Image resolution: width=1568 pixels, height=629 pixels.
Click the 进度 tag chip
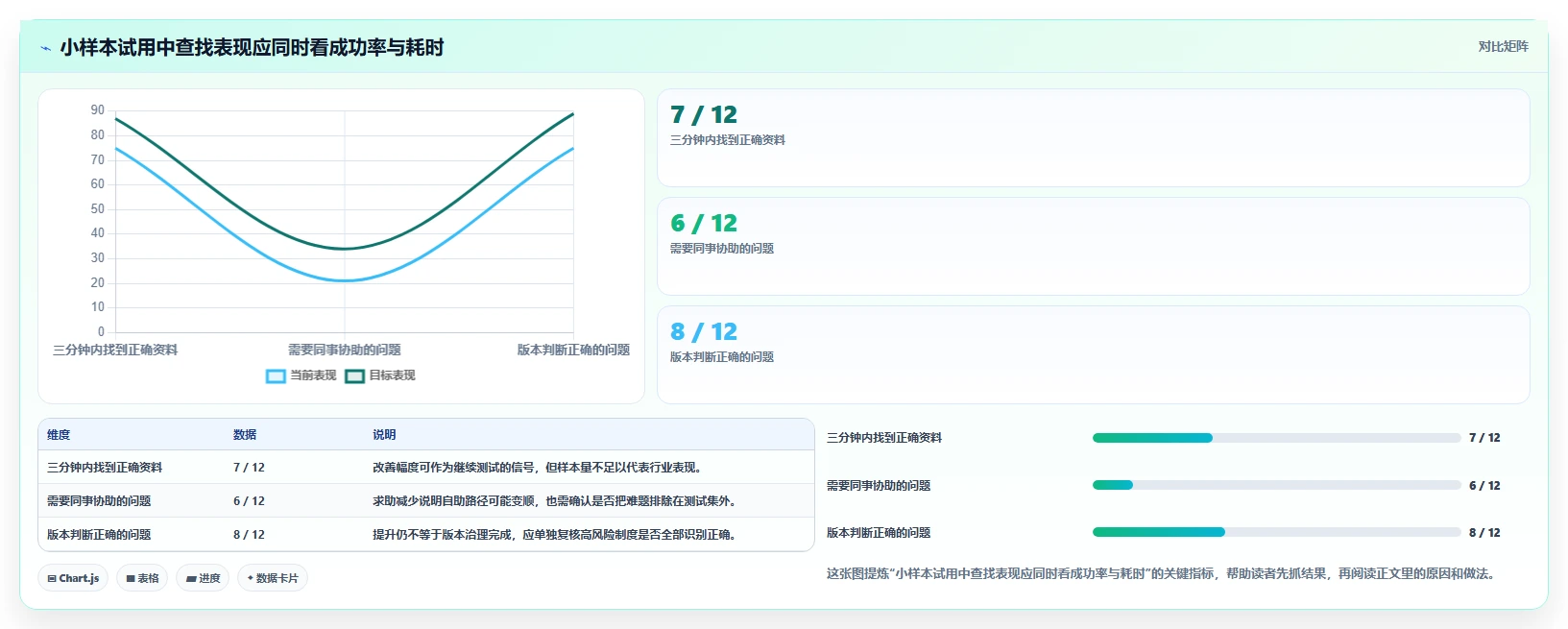(203, 578)
